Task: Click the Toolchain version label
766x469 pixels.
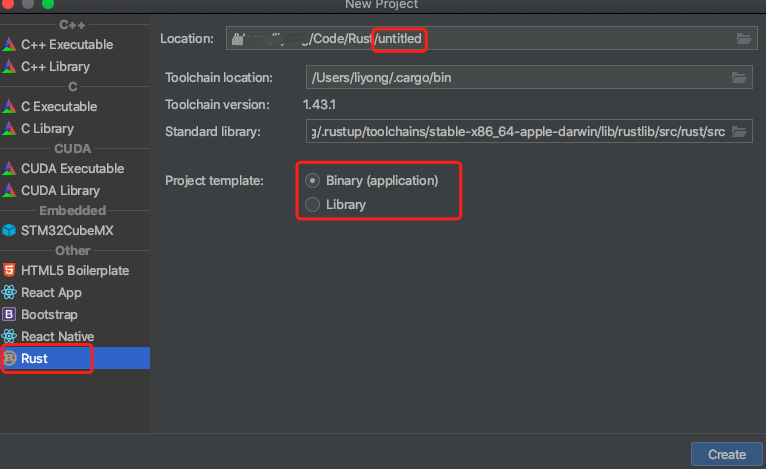Action: [x=217, y=105]
